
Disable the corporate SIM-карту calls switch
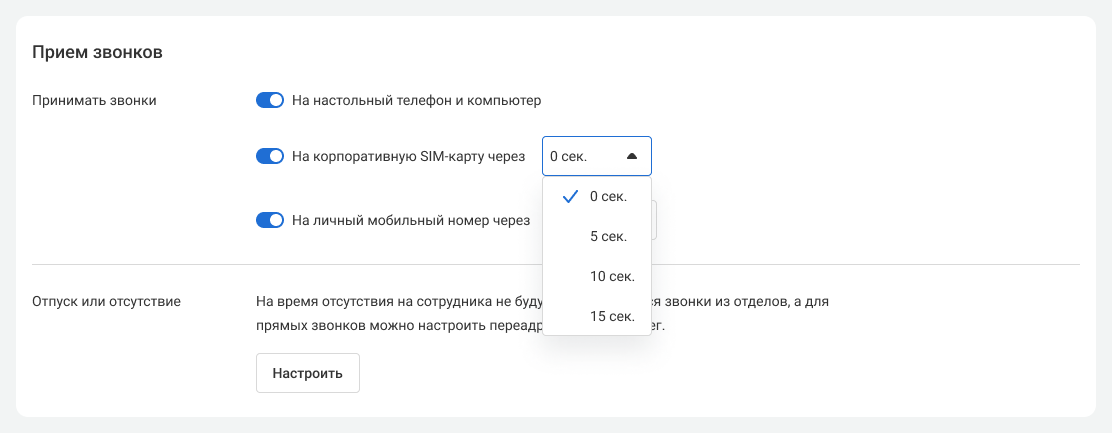coord(270,156)
